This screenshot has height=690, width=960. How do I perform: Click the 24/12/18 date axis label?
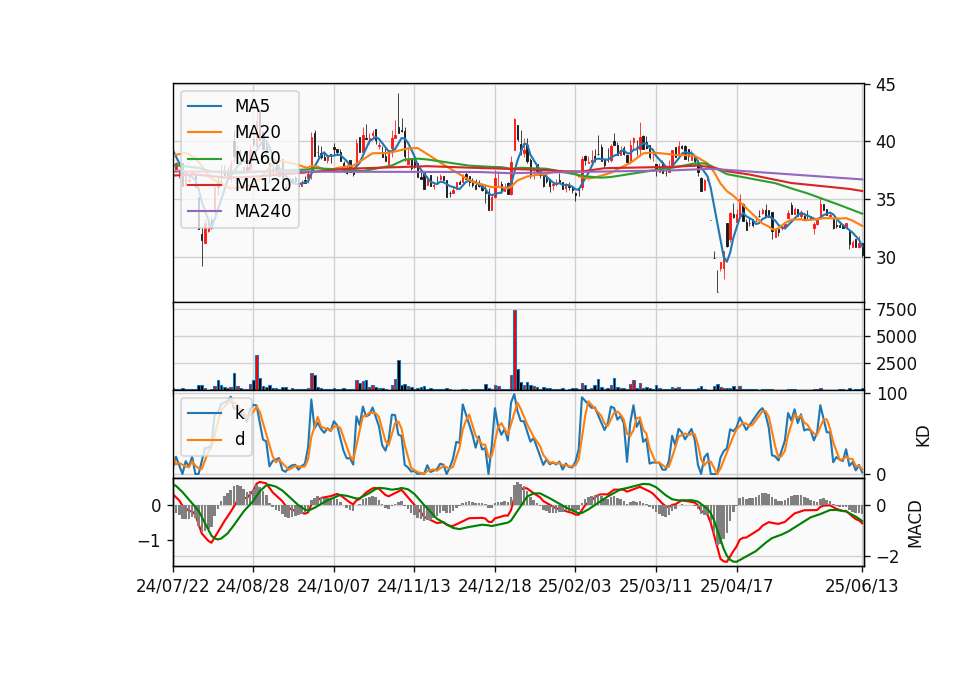click(495, 586)
